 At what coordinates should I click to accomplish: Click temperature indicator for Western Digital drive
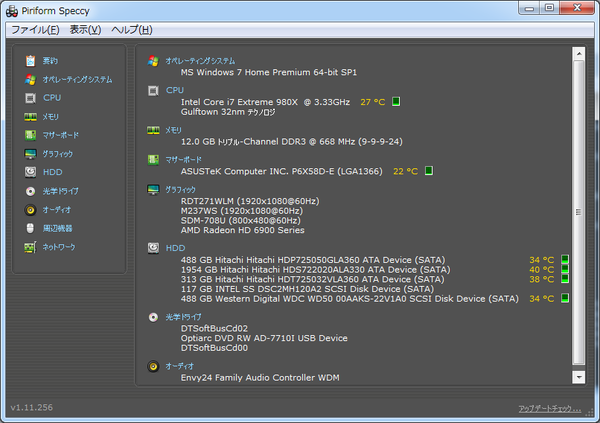pyautogui.click(x=565, y=298)
